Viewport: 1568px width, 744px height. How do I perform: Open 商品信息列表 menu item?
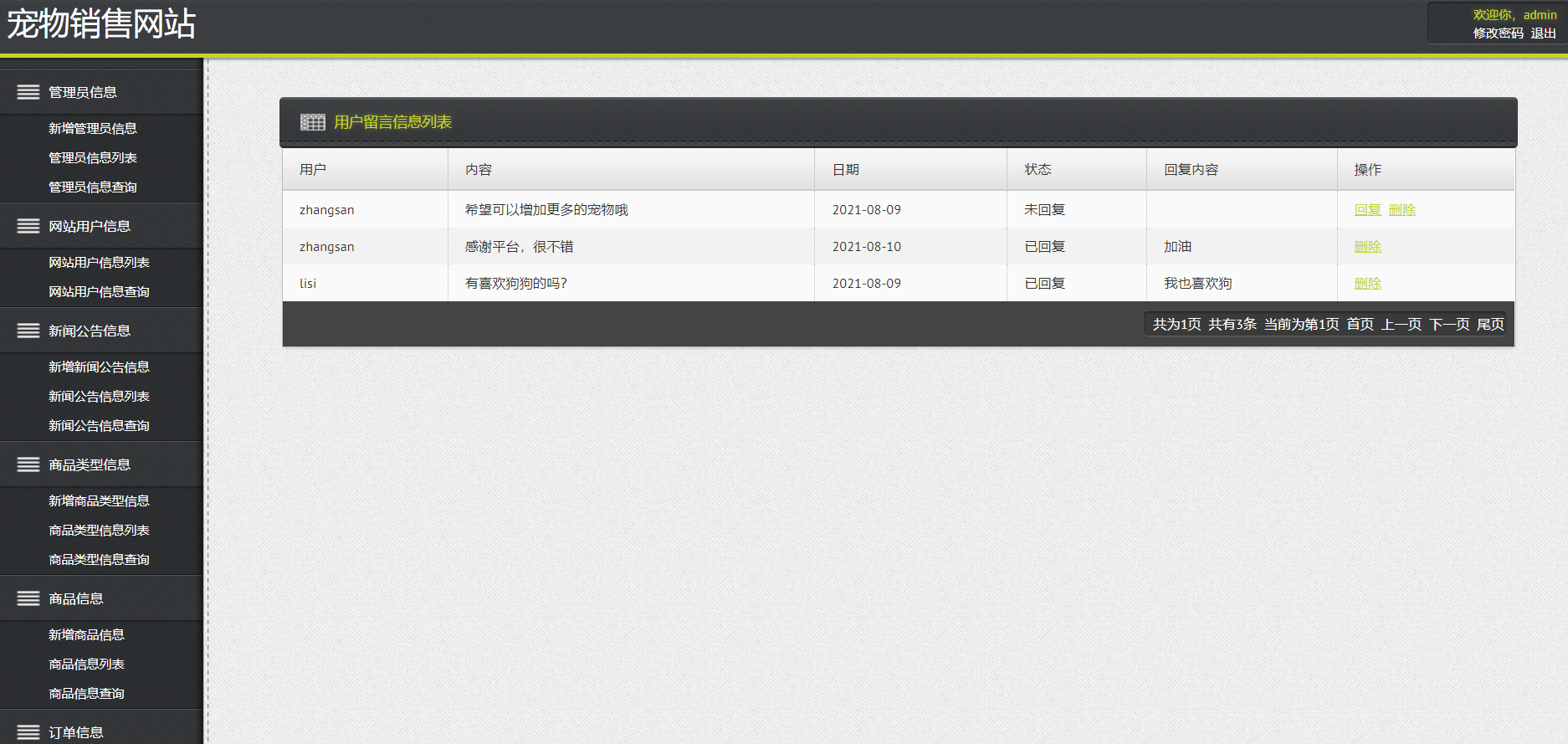coord(86,664)
